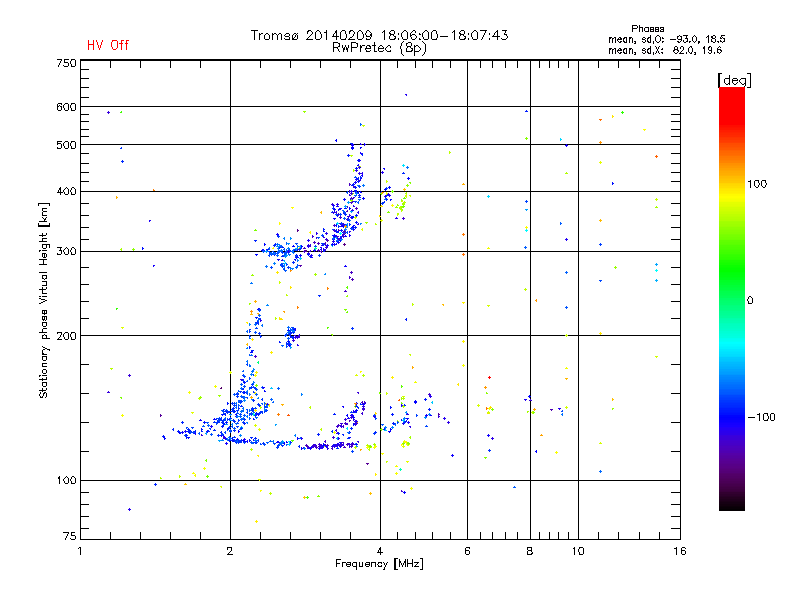
Task: Select the 'mean, sd,O: -93.0, 18.5' line
Action: pos(666,39)
